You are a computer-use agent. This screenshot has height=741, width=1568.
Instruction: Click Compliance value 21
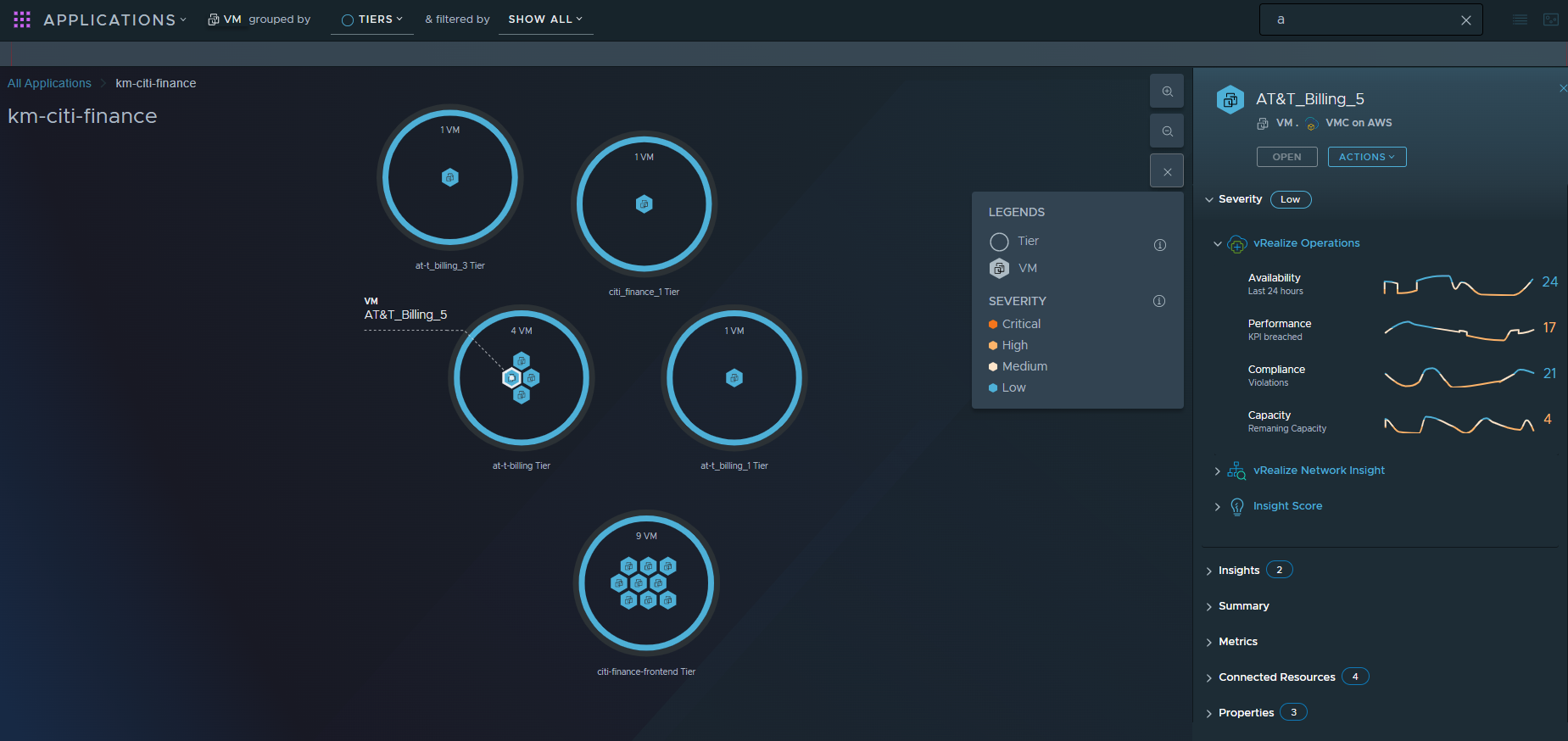[x=1549, y=374]
